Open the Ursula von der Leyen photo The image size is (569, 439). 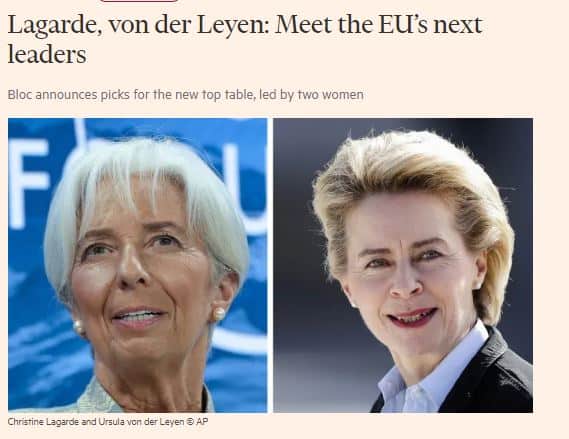coord(403,265)
